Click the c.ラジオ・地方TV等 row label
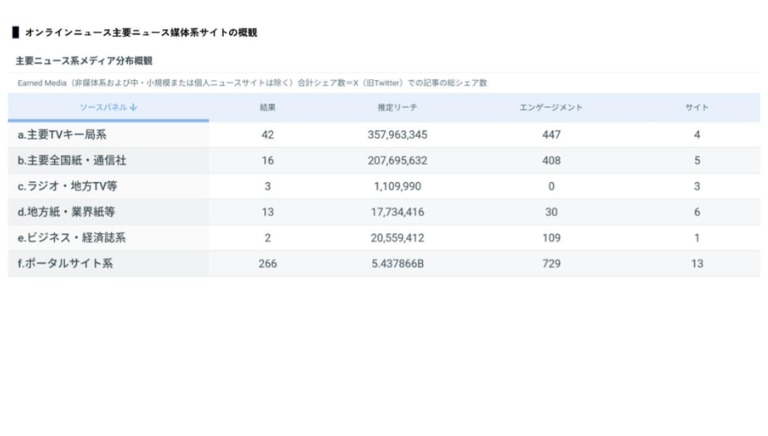The width and height of the screenshot is (768, 436). pyautogui.click(x=68, y=186)
